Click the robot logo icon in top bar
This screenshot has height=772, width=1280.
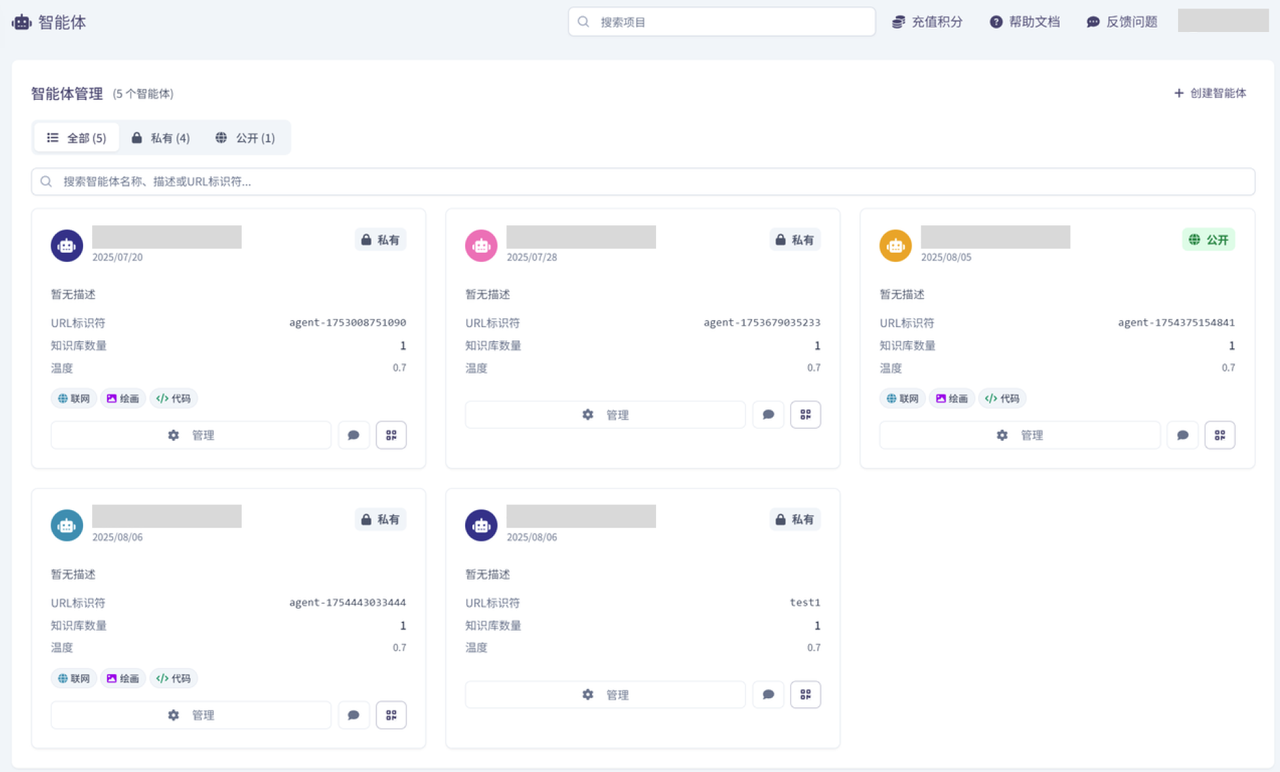(x=21, y=20)
